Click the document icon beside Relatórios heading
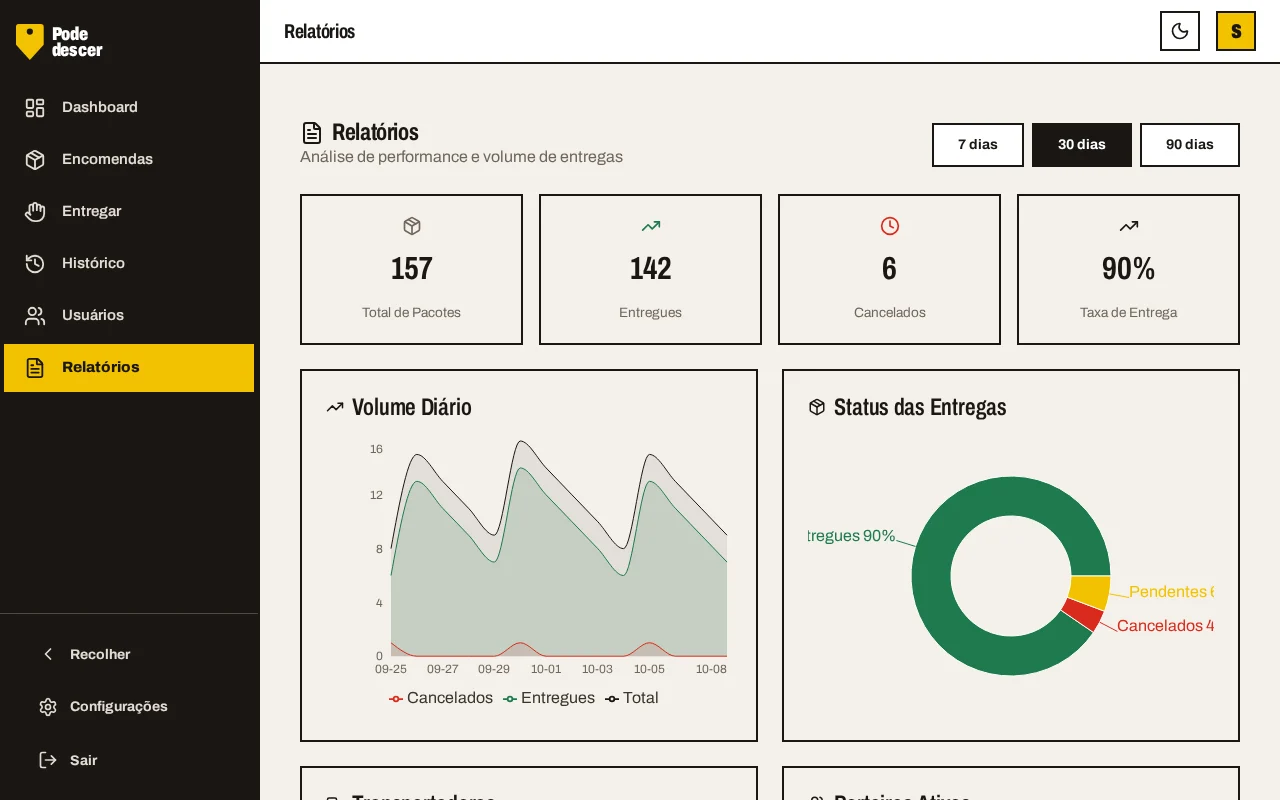Image resolution: width=1280 pixels, height=800 pixels. [312, 133]
